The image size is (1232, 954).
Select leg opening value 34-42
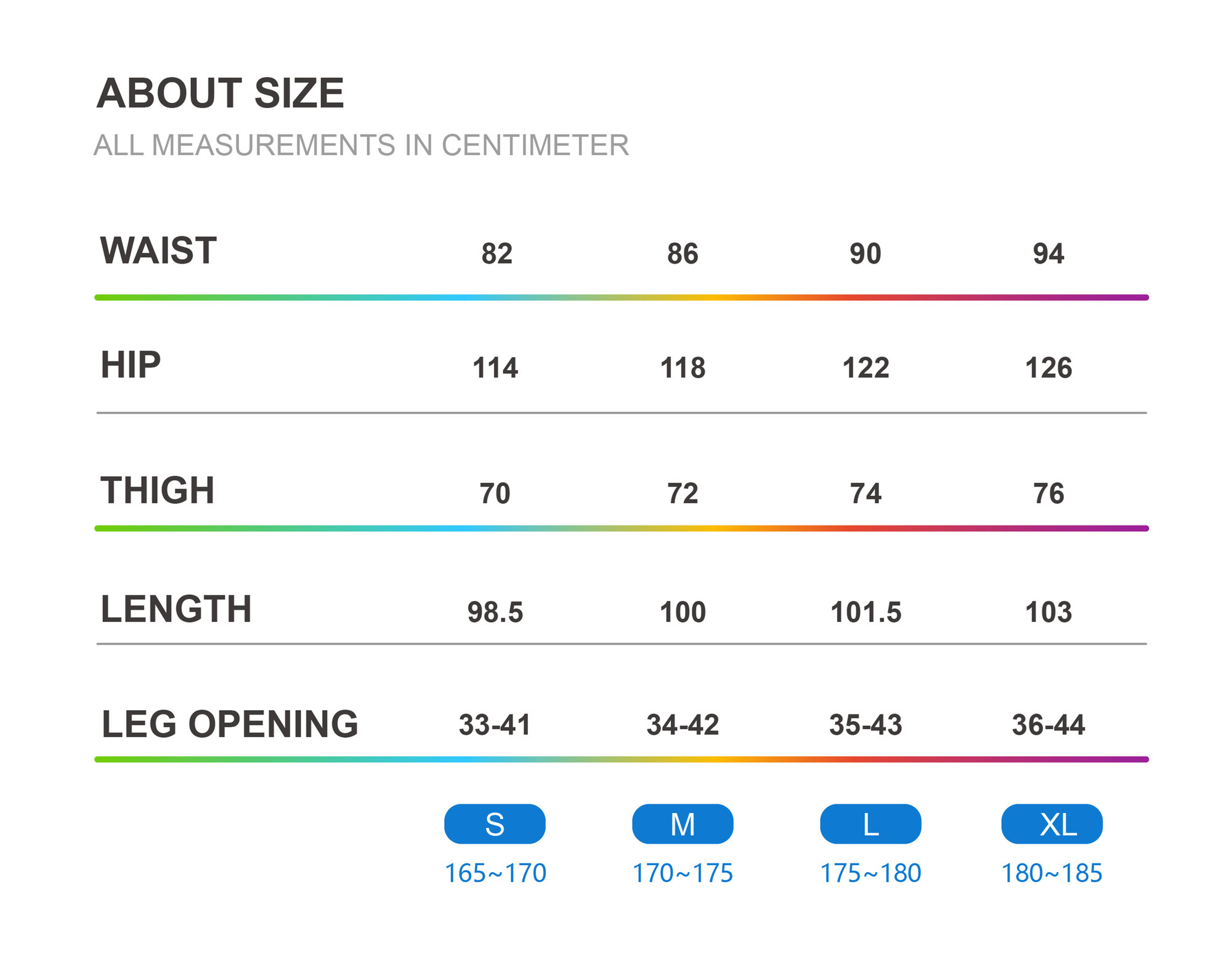point(683,725)
